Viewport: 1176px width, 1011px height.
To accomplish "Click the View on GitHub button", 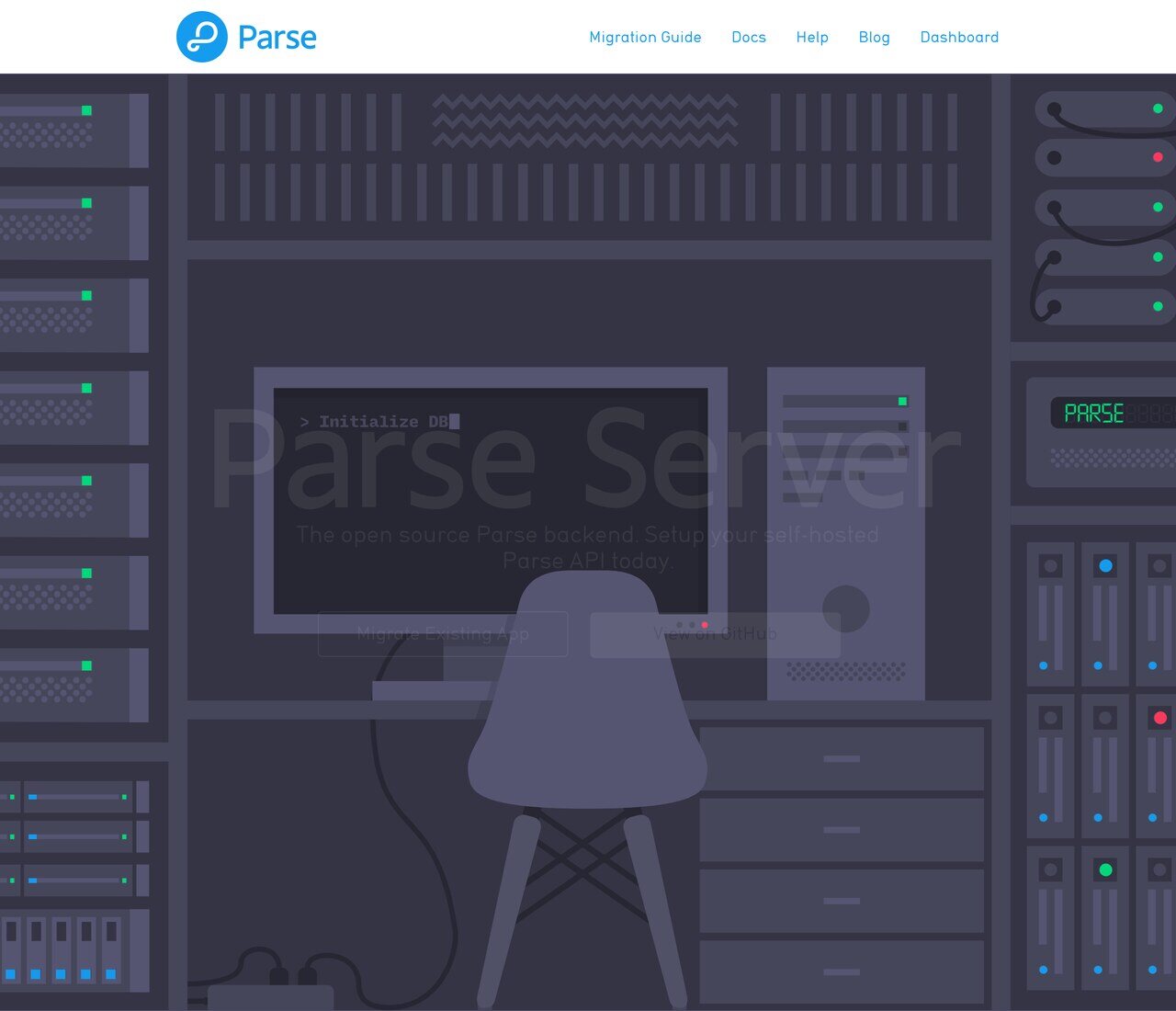I will [x=715, y=634].
